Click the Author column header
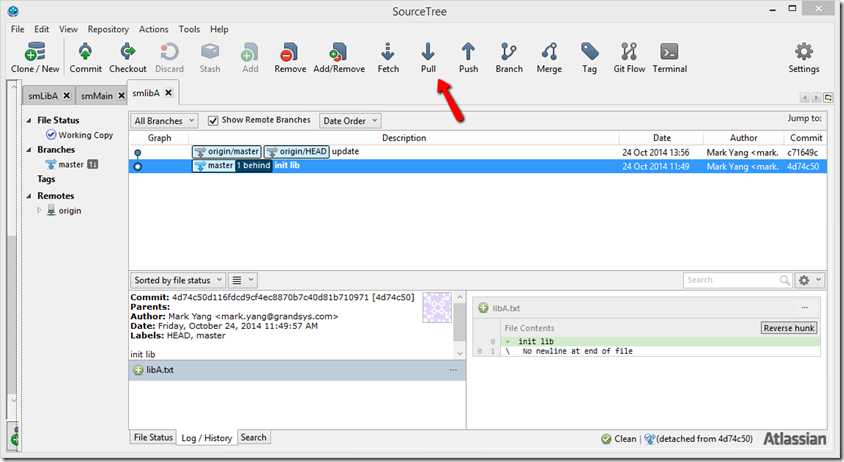This screenshot has height=462, width=844. 743,138
